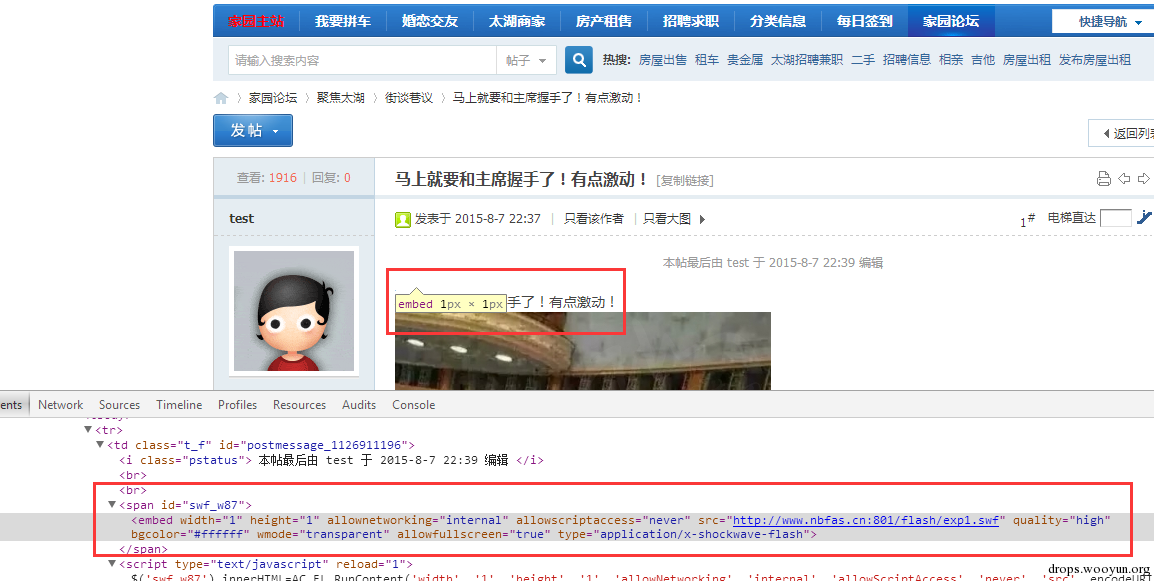Go to previous thread using left arrow icon
This screenshot has height=581, width=1154.
point(1124,178)
